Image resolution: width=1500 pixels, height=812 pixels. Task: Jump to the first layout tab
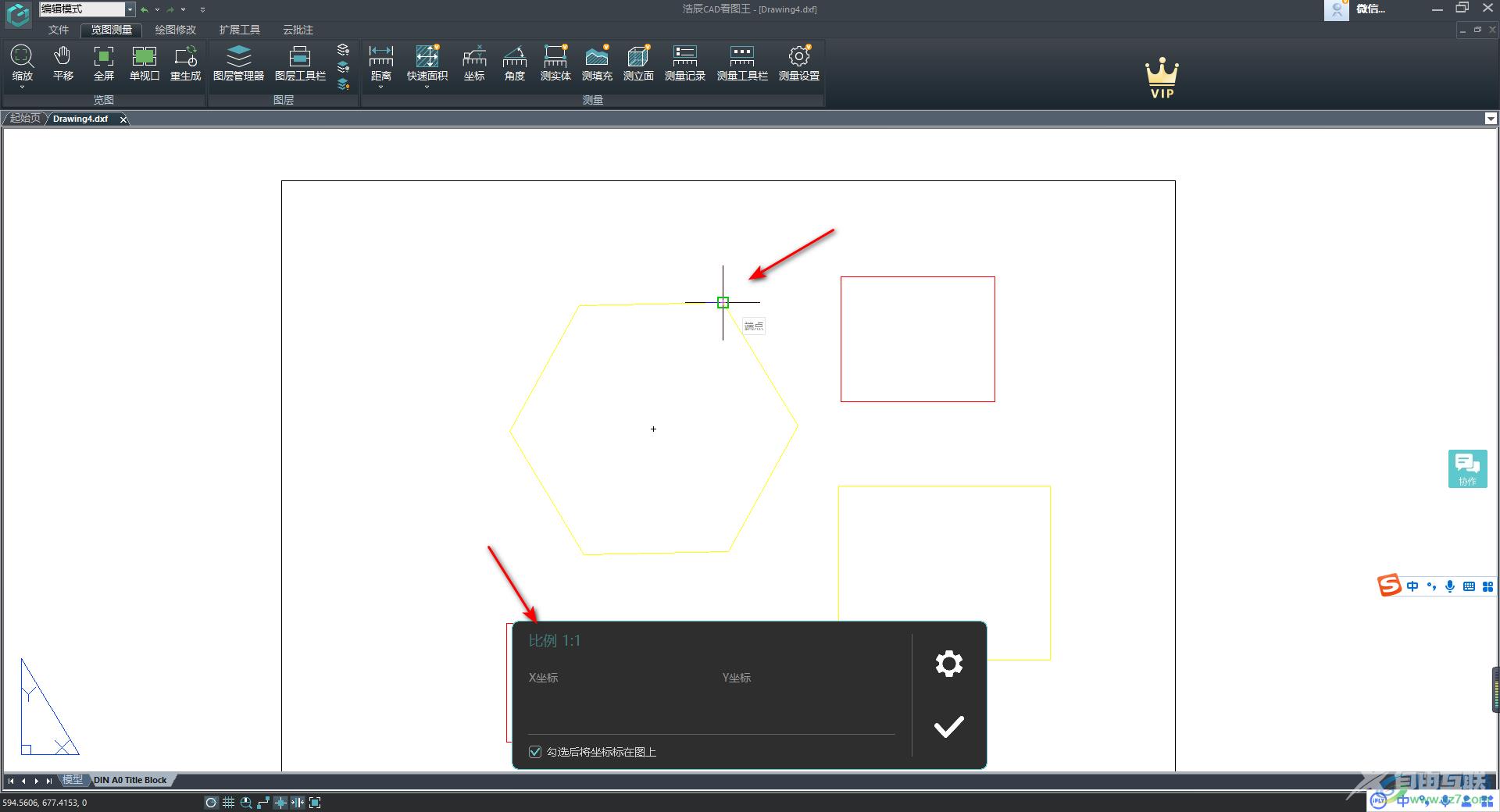(x=11, y=781)
